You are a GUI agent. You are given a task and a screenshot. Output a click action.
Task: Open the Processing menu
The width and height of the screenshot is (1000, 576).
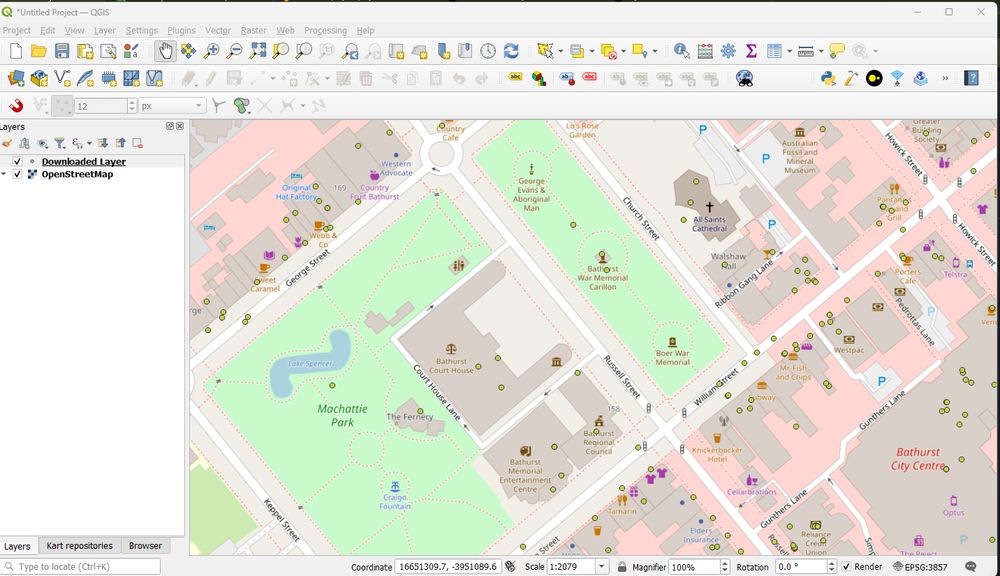point(325,30)
